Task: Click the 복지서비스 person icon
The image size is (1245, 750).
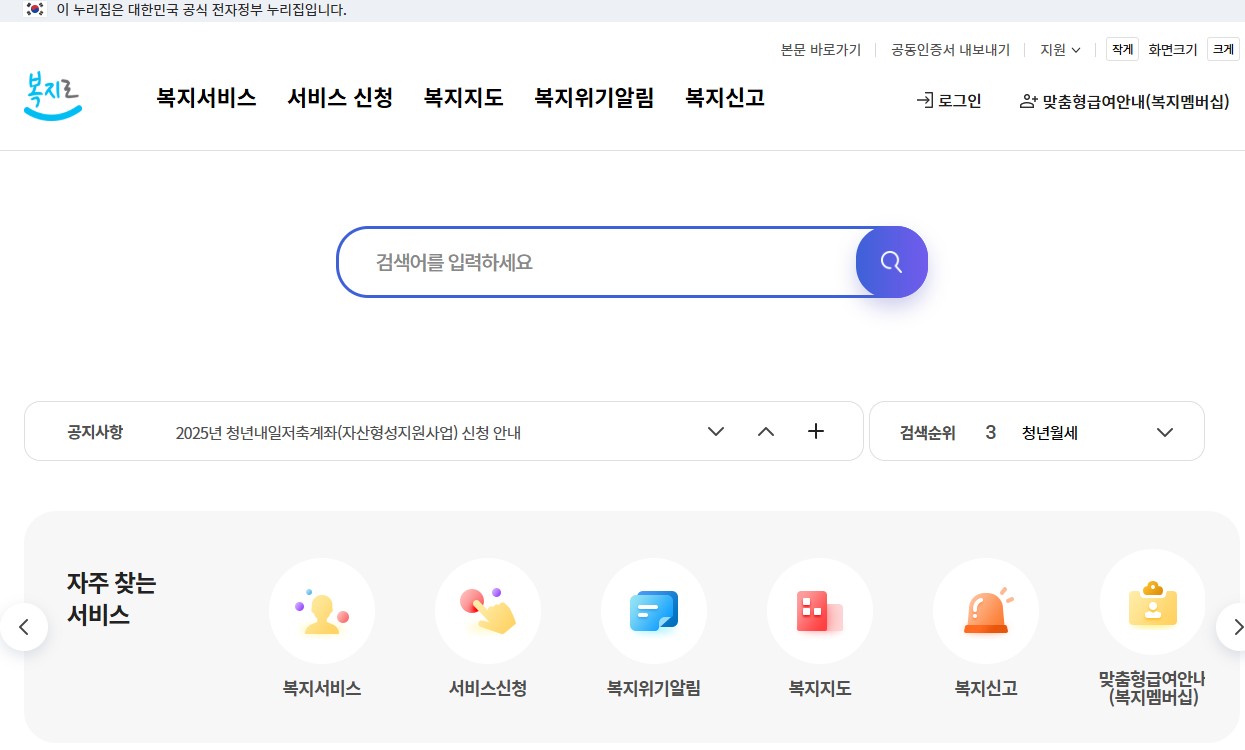Action: click(322, 611)
